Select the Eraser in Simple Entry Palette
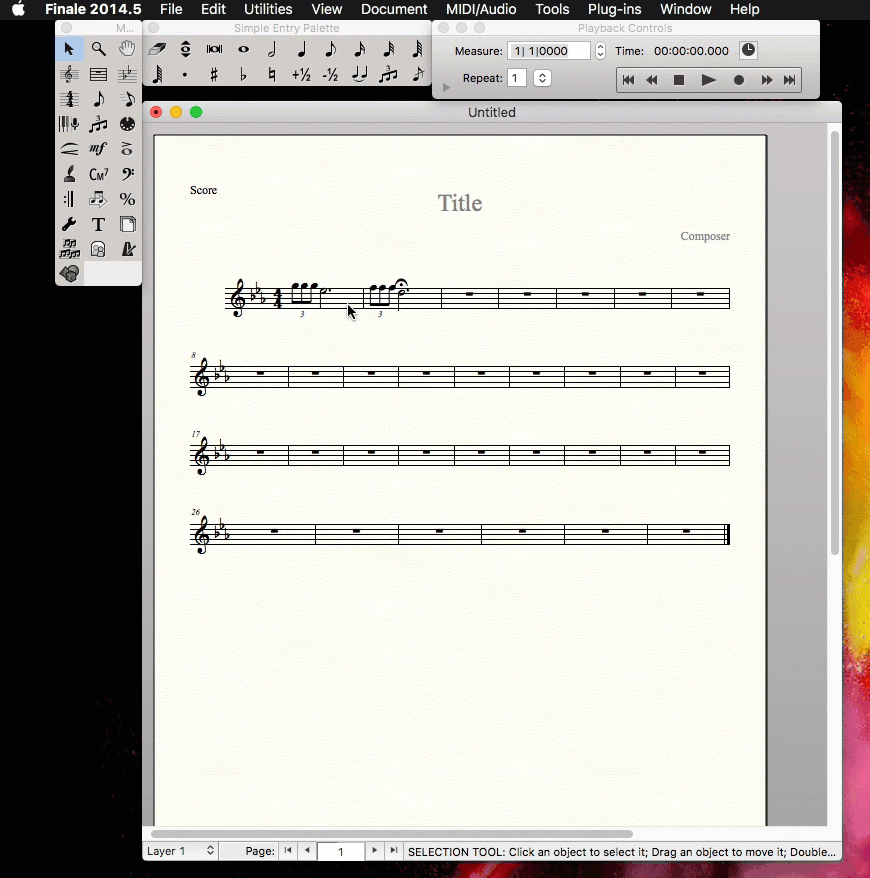Viewport: 870px width, 878px height. click(x=157, y=49)
